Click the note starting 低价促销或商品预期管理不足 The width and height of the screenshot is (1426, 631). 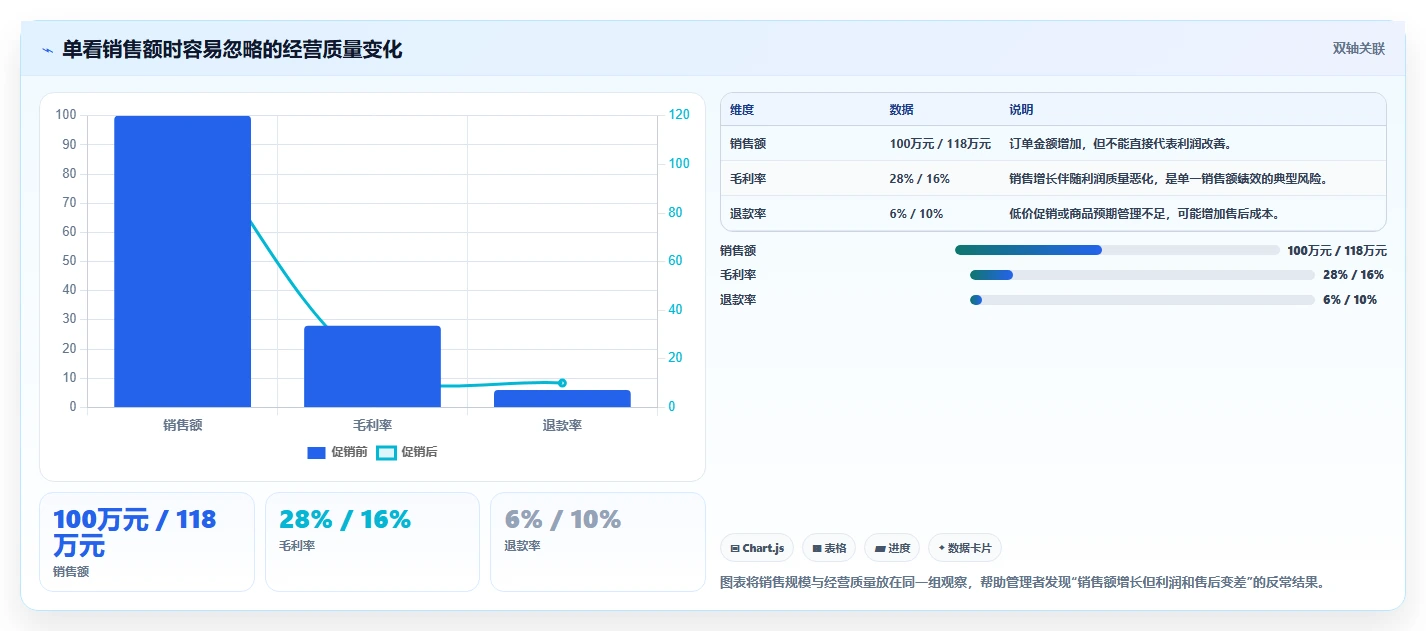(x=1145, y=214)
